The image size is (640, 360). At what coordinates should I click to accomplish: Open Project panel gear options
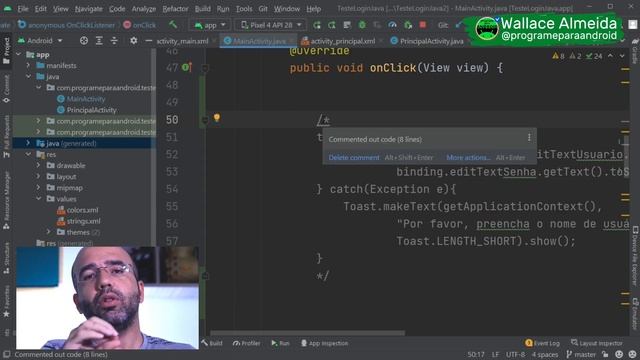133,41
